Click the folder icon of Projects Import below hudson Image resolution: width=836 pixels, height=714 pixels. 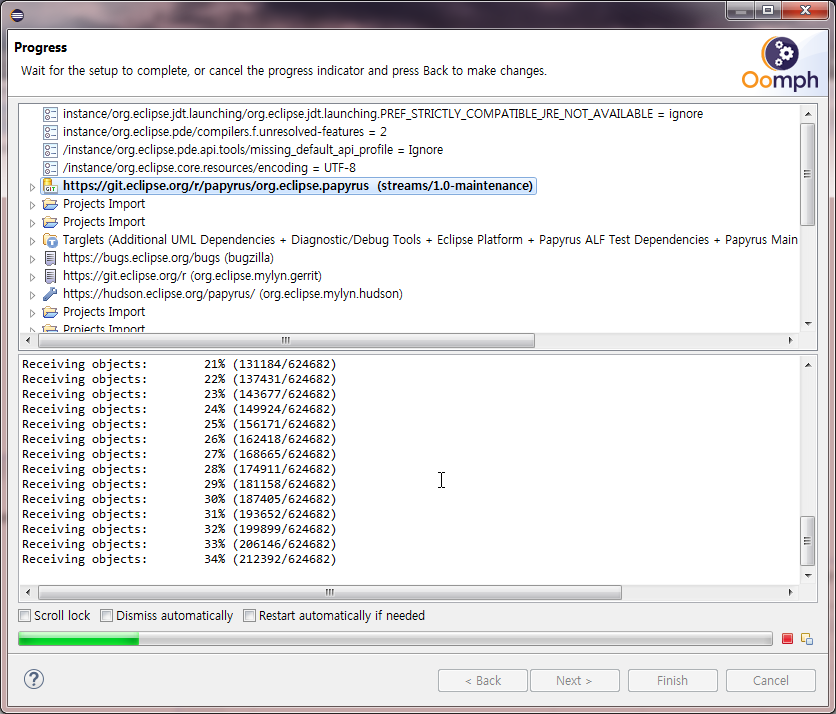tap(50, 312)
